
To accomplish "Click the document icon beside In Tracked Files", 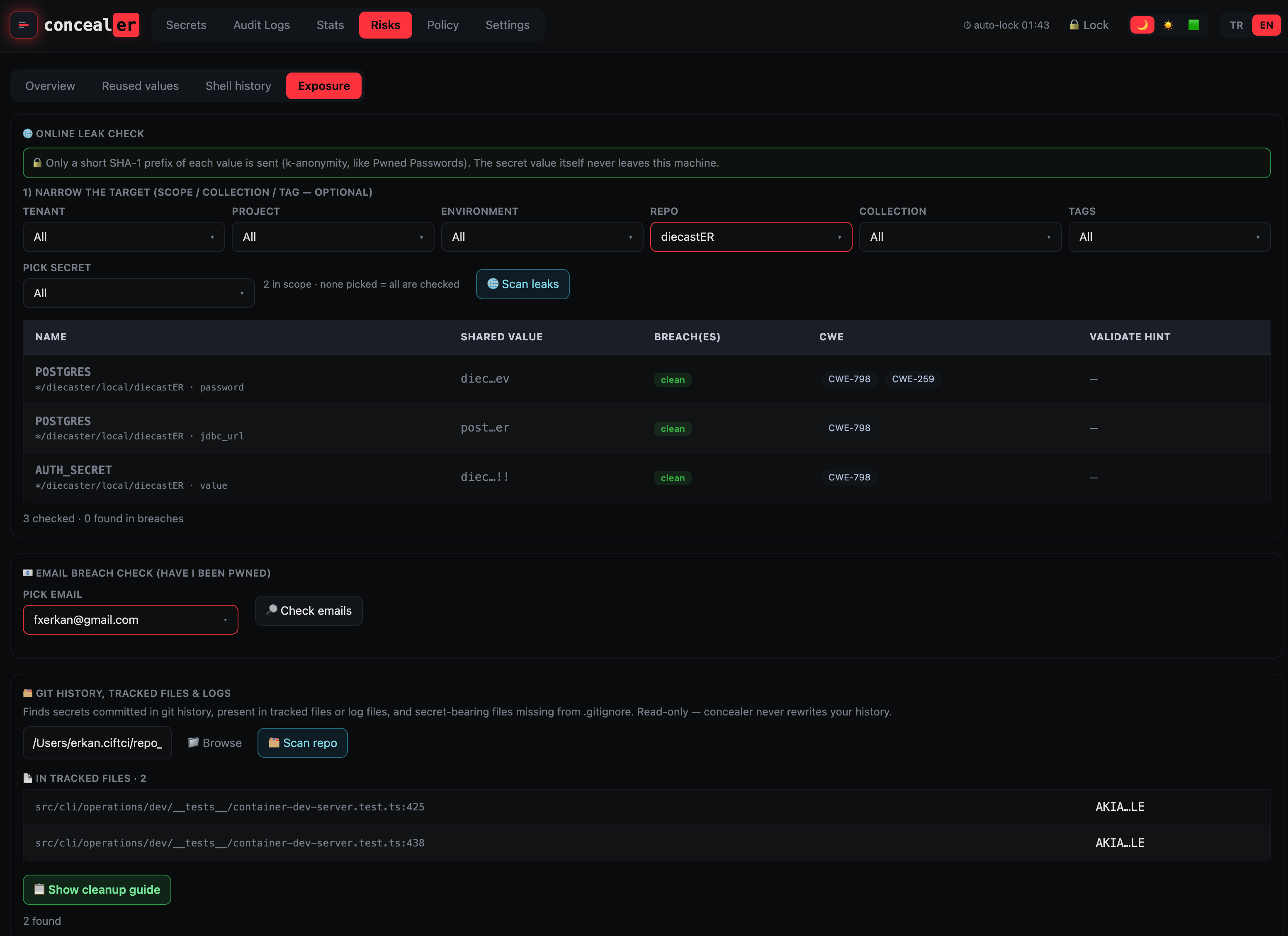I will tap(28, 778).
